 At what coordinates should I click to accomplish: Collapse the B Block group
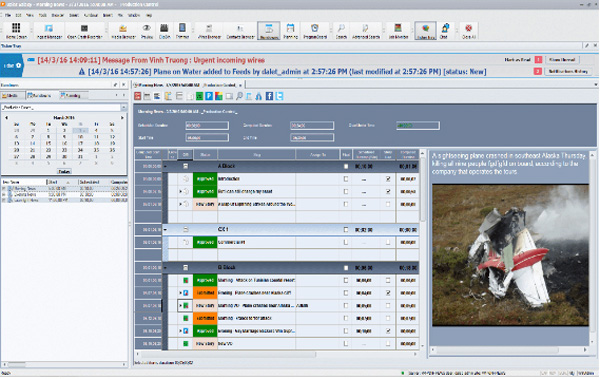point(165,268)
